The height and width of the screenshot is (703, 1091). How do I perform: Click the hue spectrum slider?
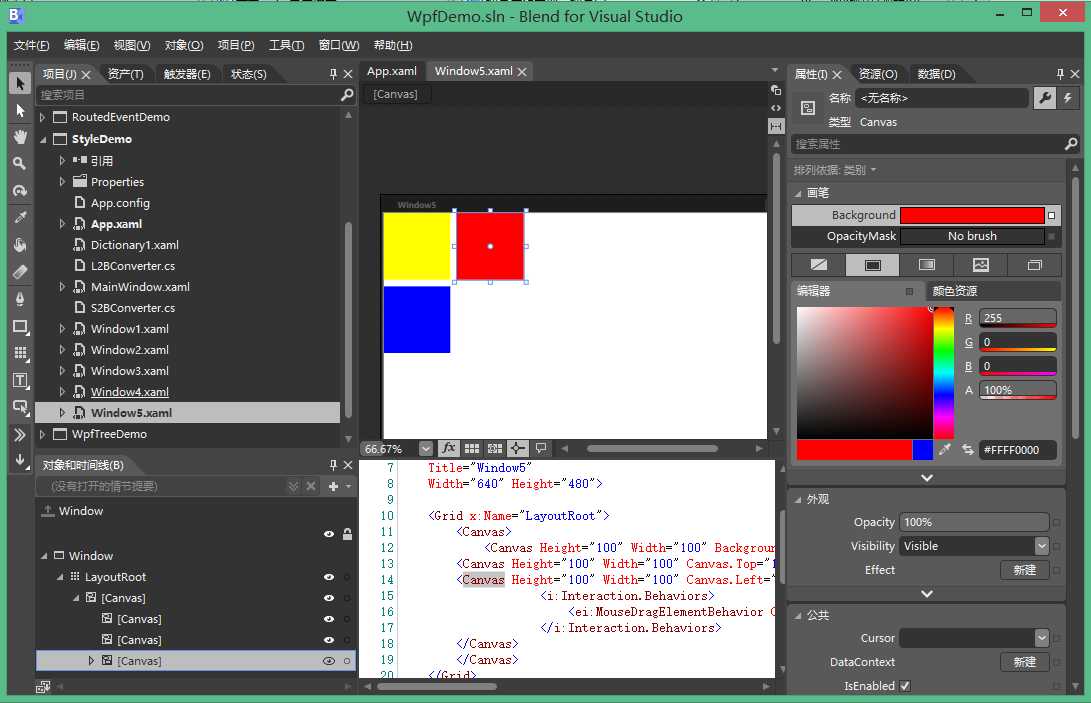pos(943,373)
